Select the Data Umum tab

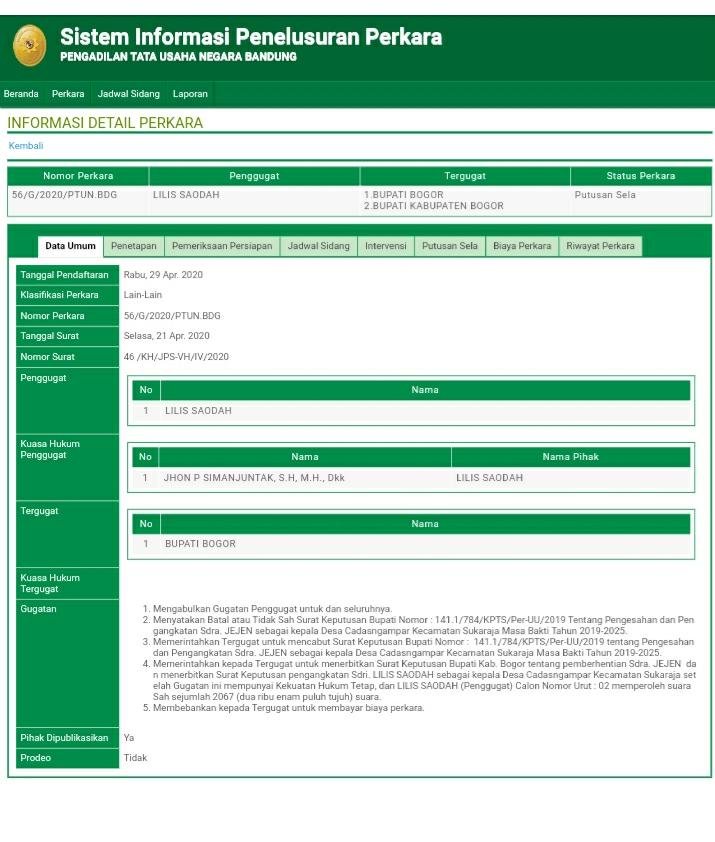pyautogui.click(x=70, y=246)
